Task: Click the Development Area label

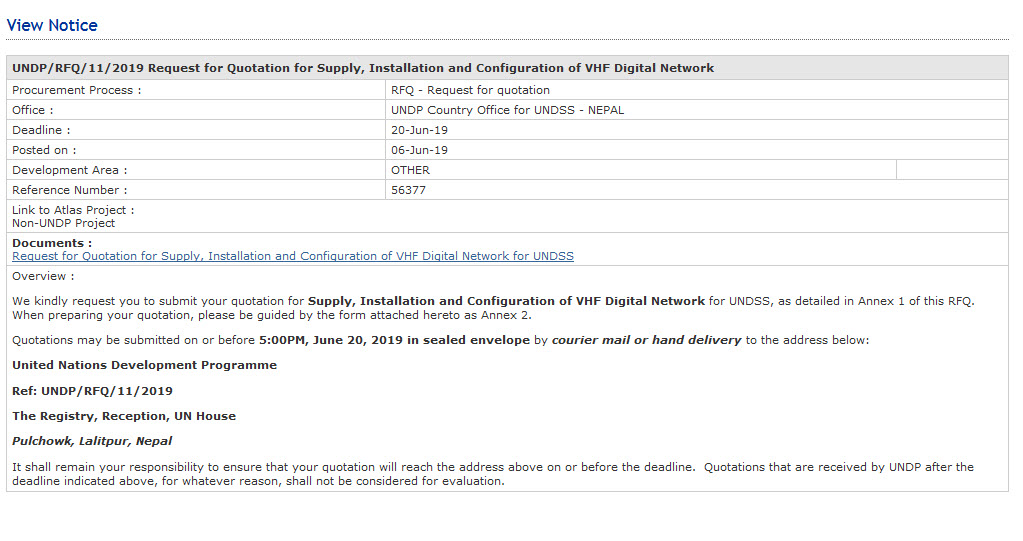Action: [x=69, y=170]
